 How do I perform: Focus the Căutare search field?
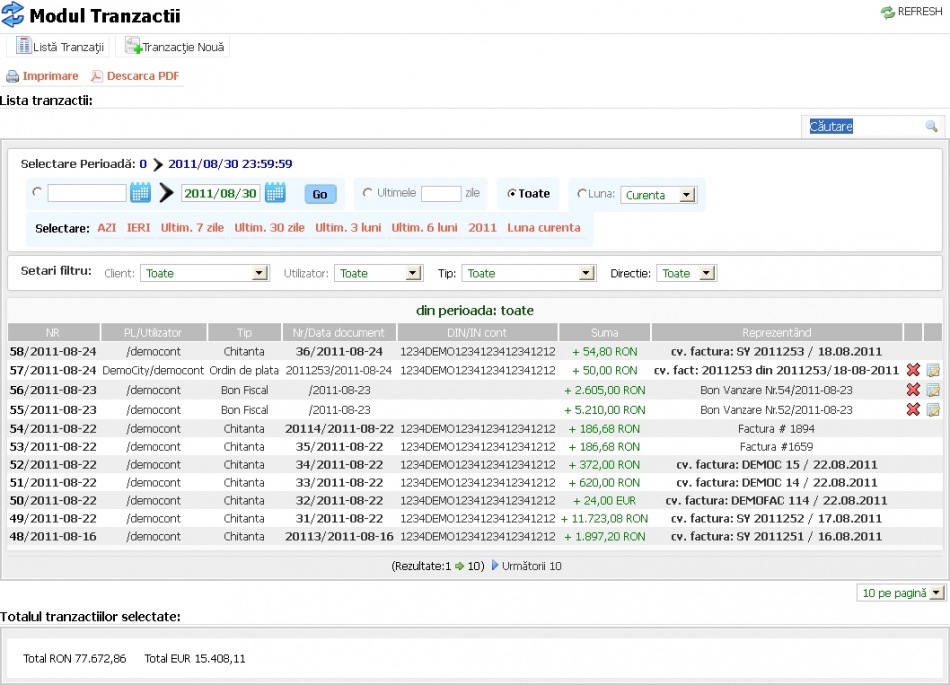pos(865,126)
